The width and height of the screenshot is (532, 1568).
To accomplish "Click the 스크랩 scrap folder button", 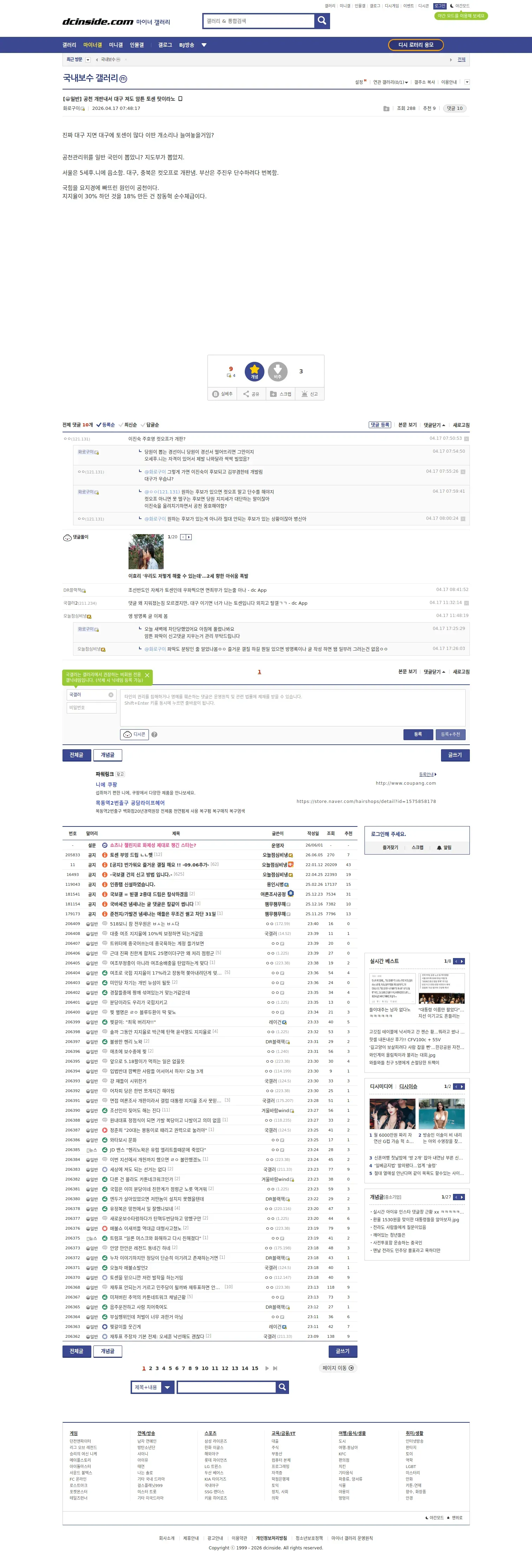I will [x=280, y=394].
